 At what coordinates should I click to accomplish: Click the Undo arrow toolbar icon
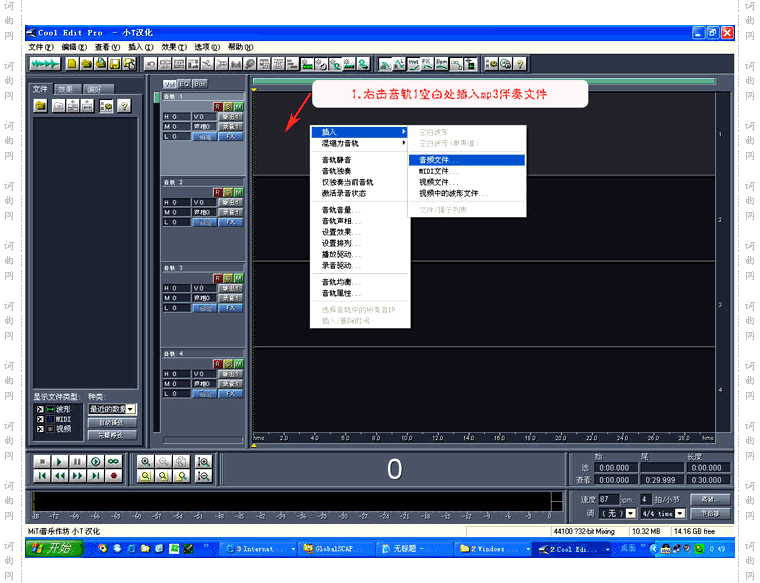151,64
